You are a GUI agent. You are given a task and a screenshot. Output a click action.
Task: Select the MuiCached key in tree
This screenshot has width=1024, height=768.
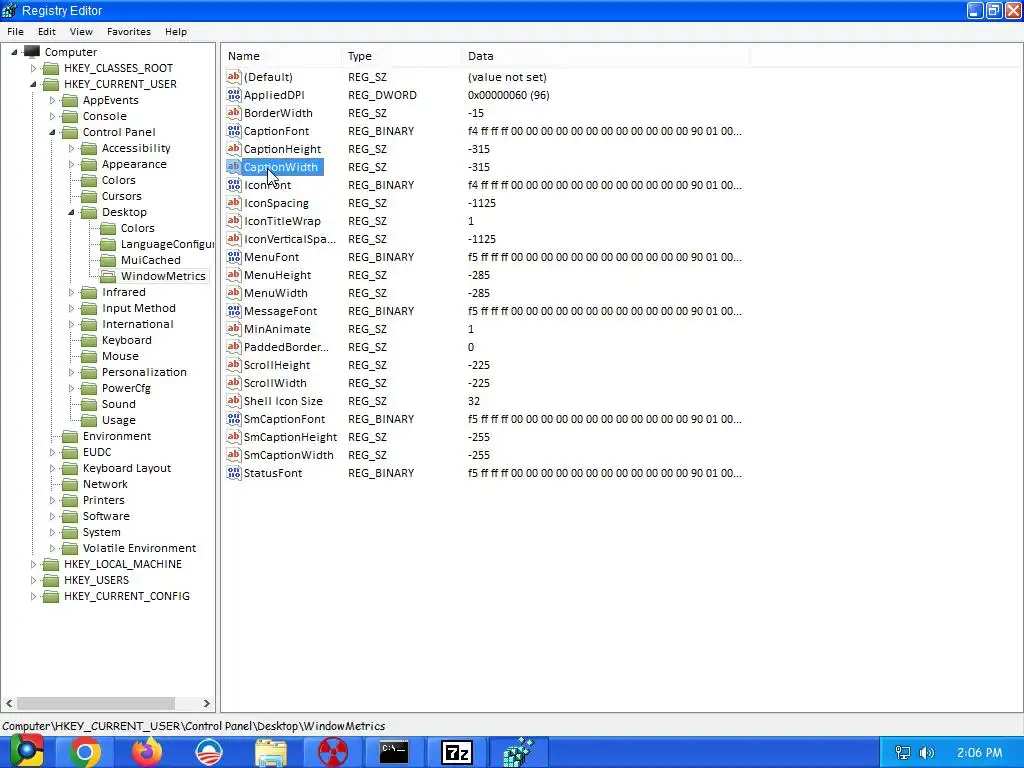[x=150, y=260]
